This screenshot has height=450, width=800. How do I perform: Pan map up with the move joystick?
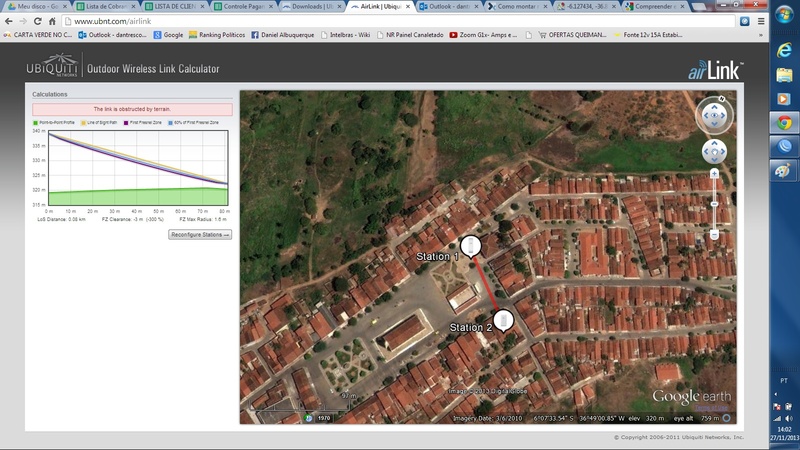tap(714, 144)
